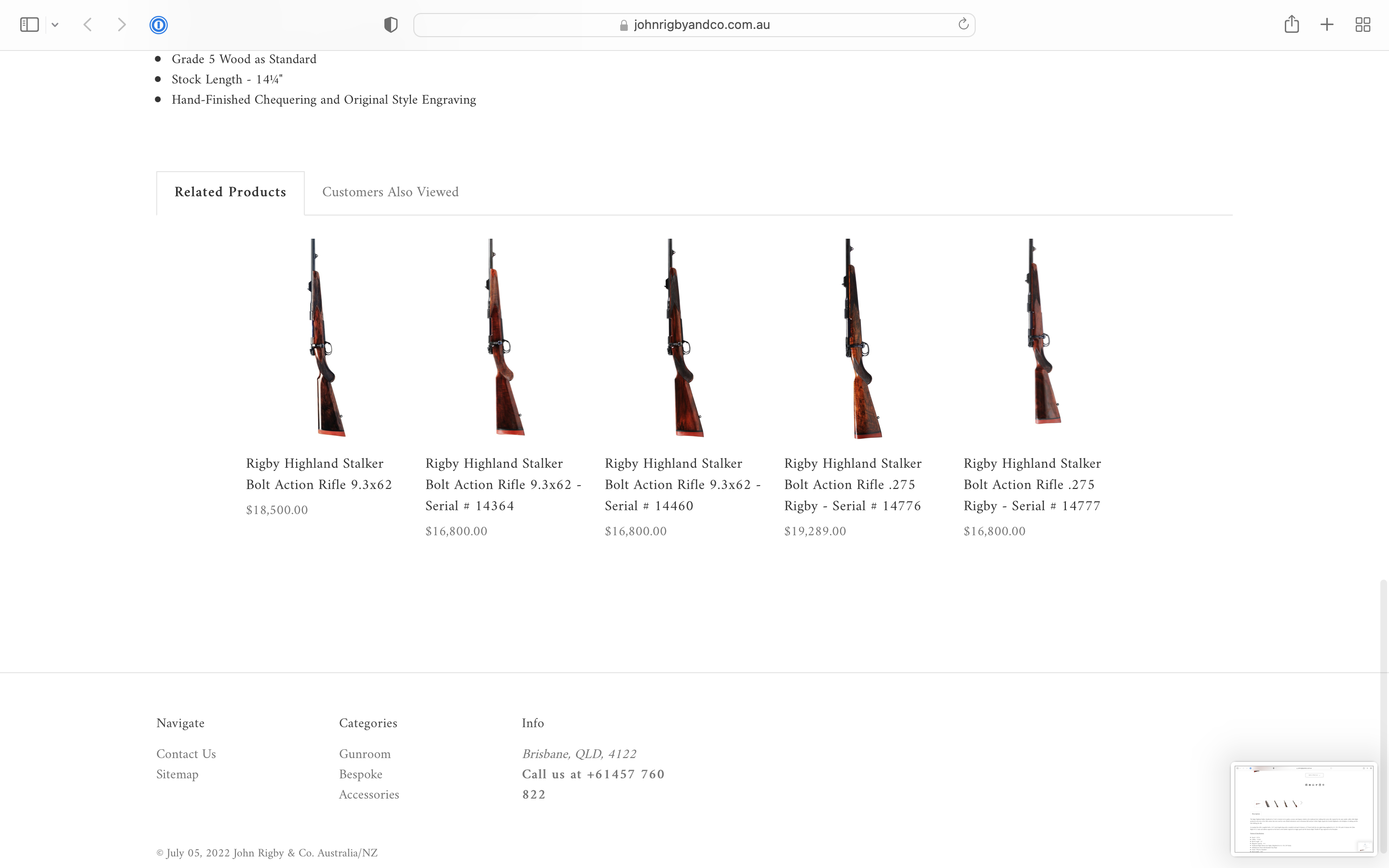Open the 9.3x62 Serial # 14460 link

pyautogui.click(x=683, y=485)
